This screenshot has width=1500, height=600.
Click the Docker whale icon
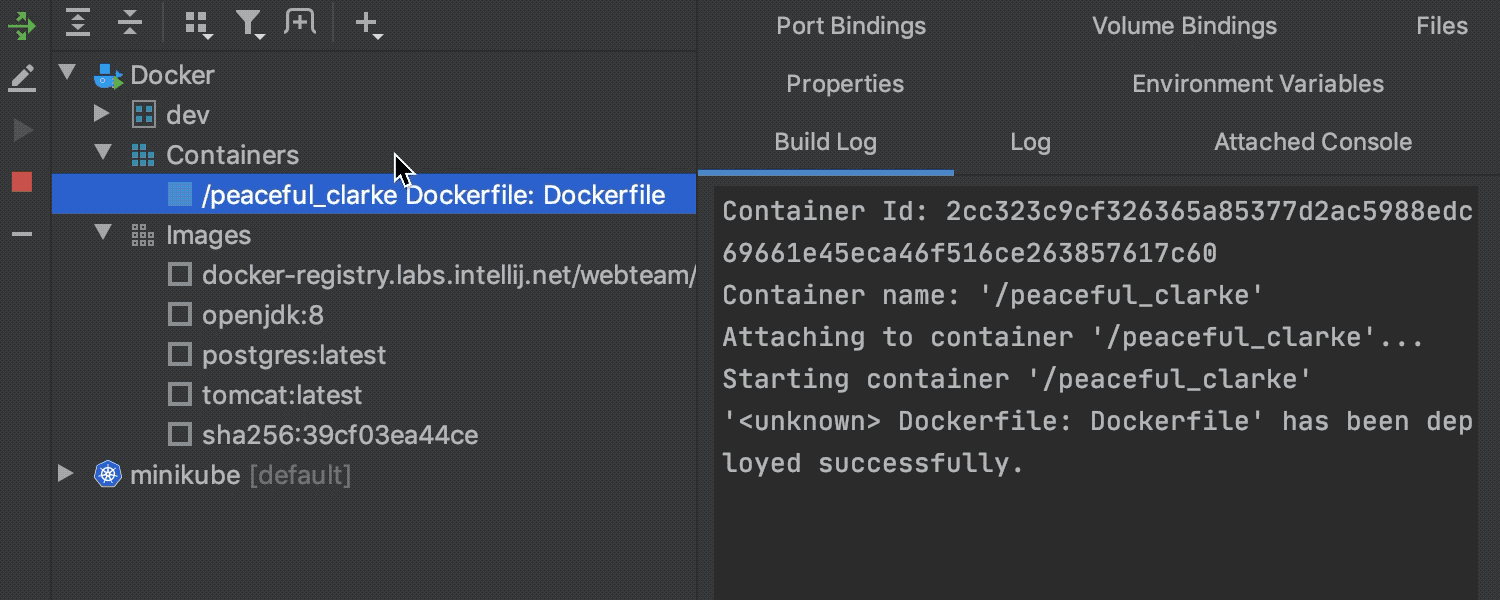(x=108, y=75)
